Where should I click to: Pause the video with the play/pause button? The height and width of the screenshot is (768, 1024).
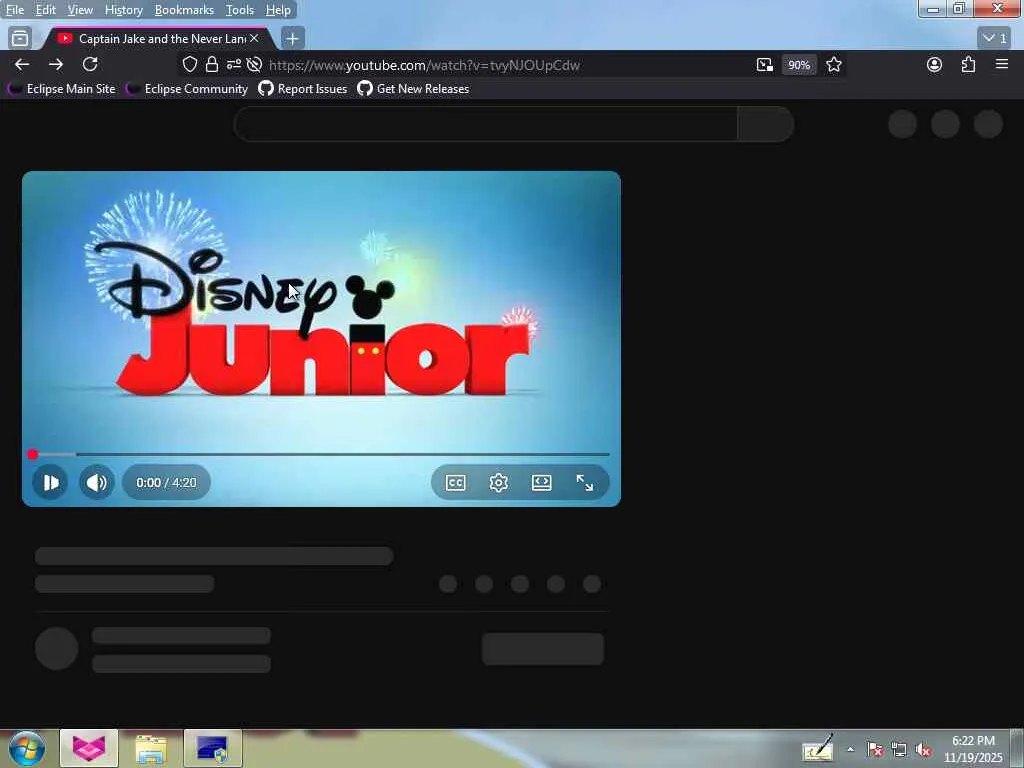click(x=50, y=483)
